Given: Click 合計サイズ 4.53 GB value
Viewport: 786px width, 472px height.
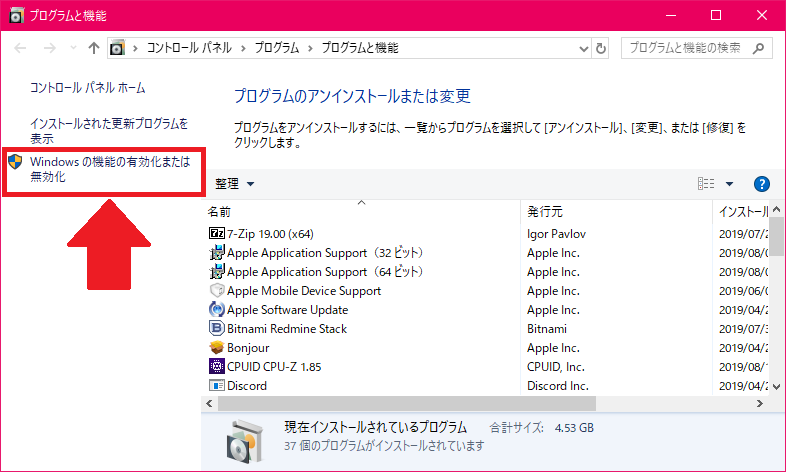Looking at the screenshot, I should tap(574, 428).
